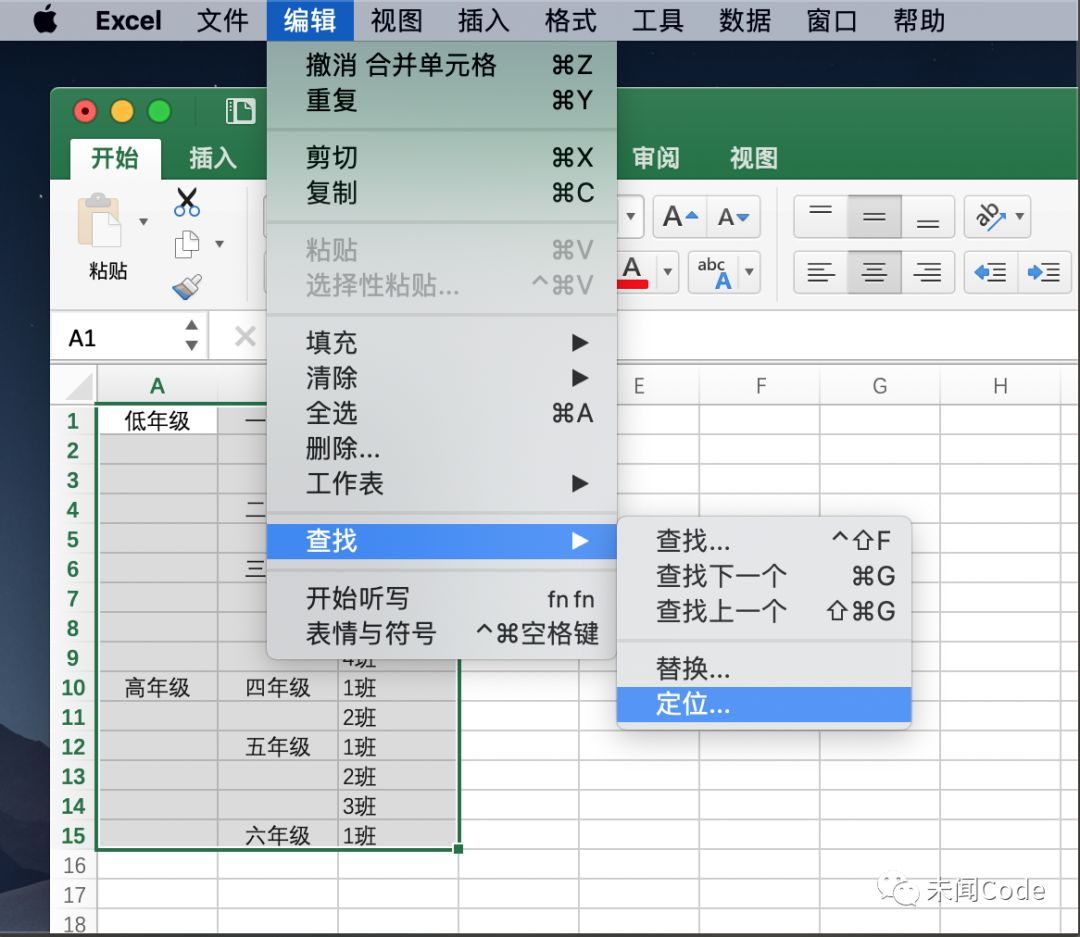Toggle center horizontal alignment

pyautogui.click(x=874, y=272)
